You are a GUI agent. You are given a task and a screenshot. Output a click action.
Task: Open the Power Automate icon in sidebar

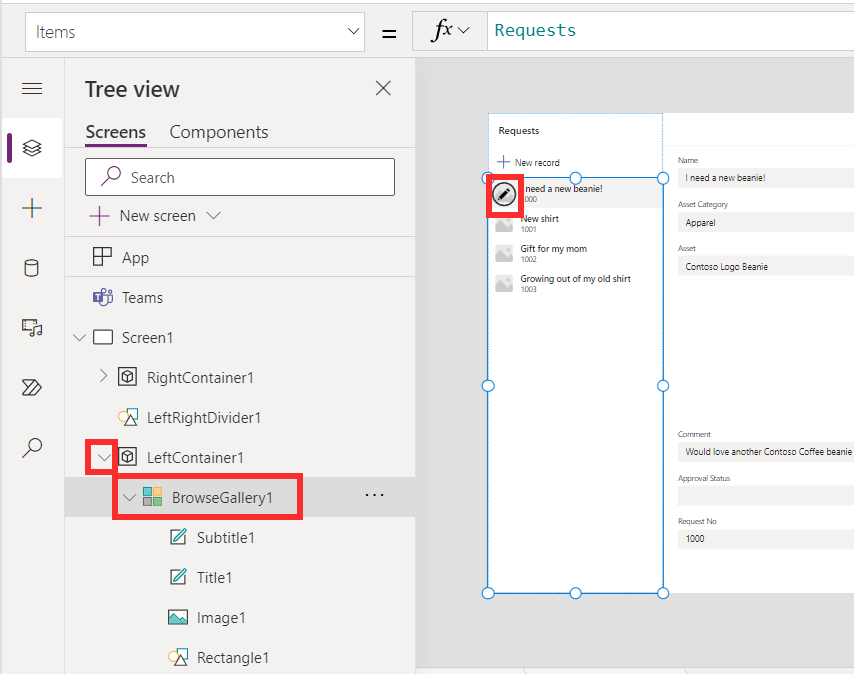tap(32, 388)
